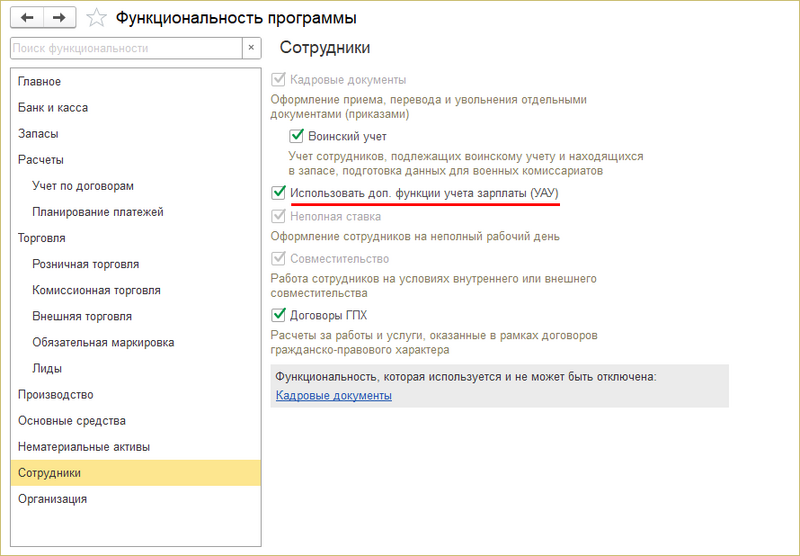The width and height of the screenshot is (800, 556).
Task: Select "Обязательная маркировка" subsection
Action: [136, 342]
